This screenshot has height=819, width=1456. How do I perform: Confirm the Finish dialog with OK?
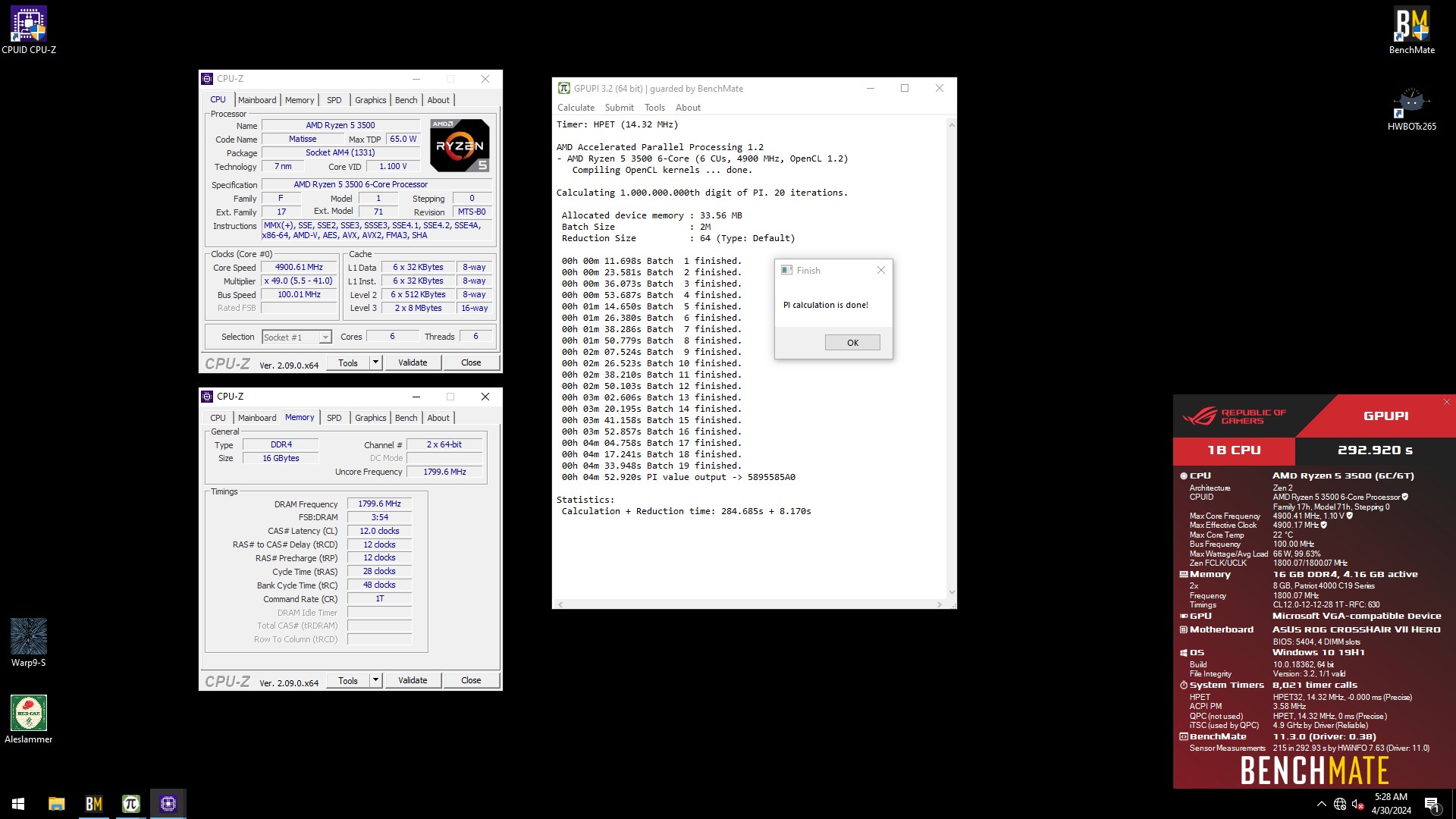pos(852,343)
